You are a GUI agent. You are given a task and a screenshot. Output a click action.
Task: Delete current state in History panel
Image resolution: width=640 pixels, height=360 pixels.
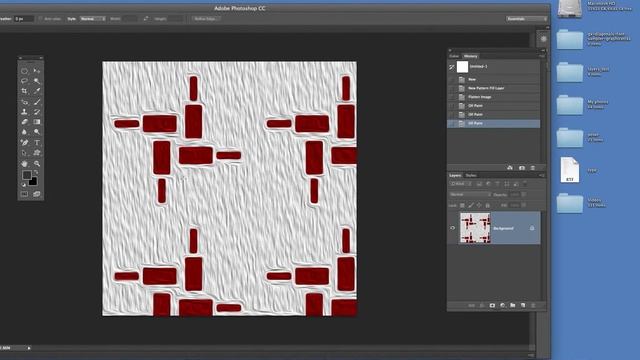coord(533,168)
